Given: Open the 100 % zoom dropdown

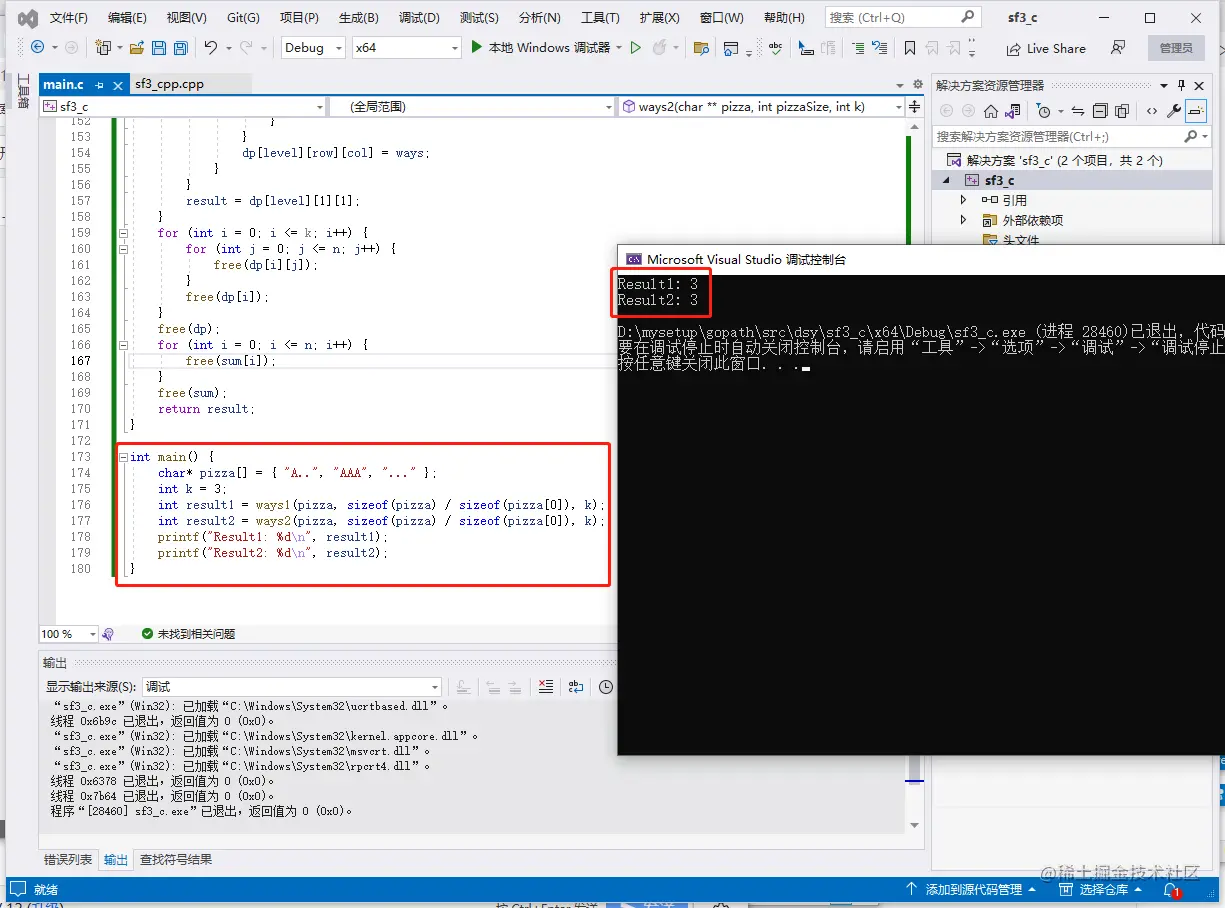Looking at the screenshot, I should click(x=68, y=634).
